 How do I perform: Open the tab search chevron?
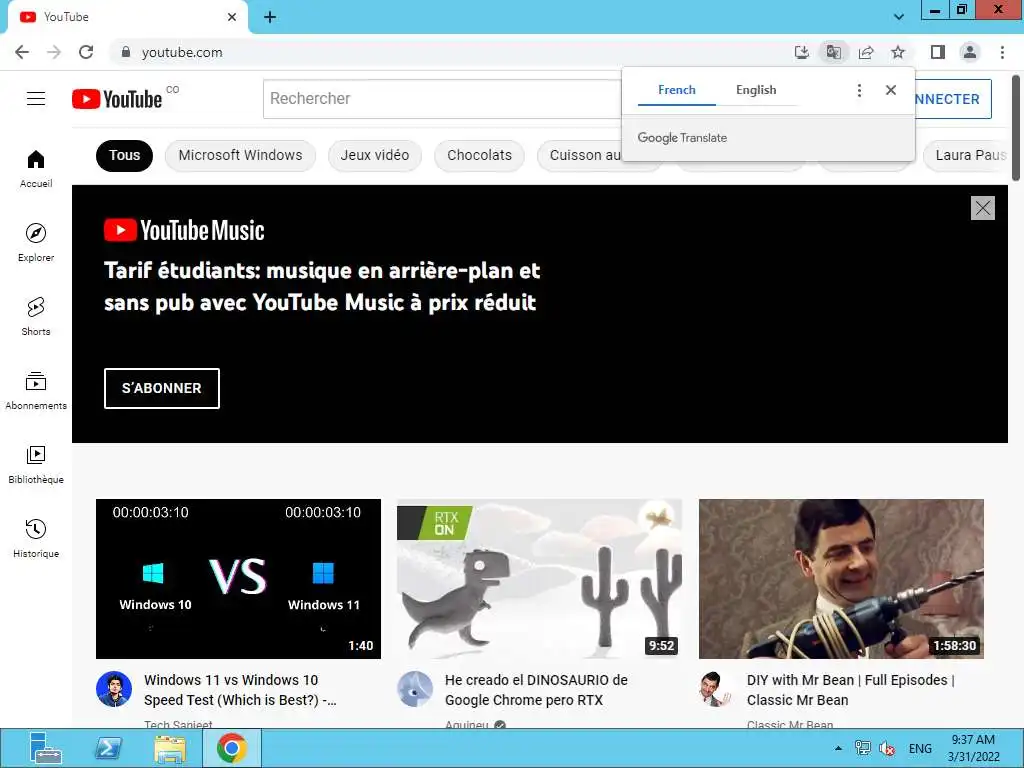899,17
